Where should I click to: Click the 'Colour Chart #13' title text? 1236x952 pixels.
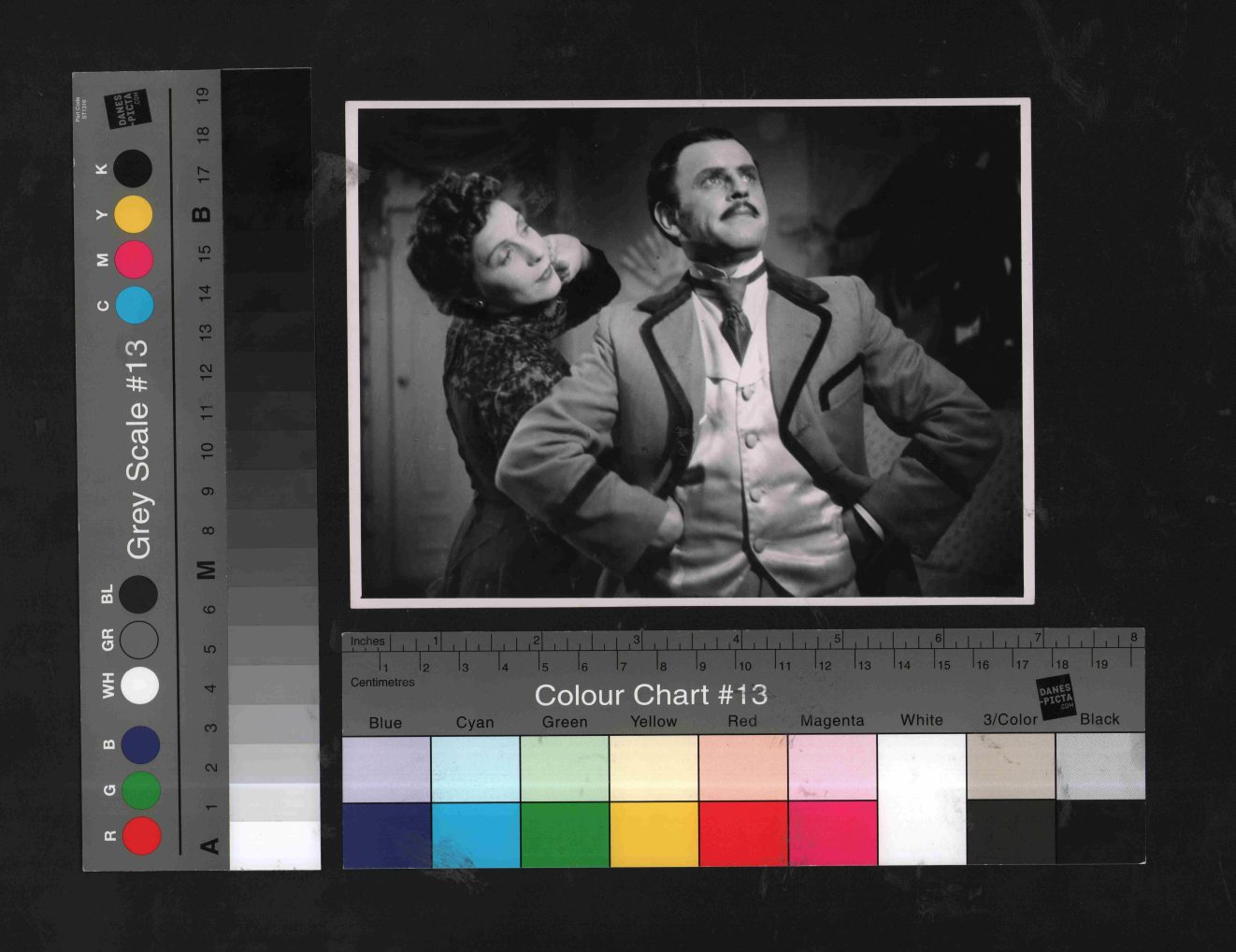pos(651,695)
